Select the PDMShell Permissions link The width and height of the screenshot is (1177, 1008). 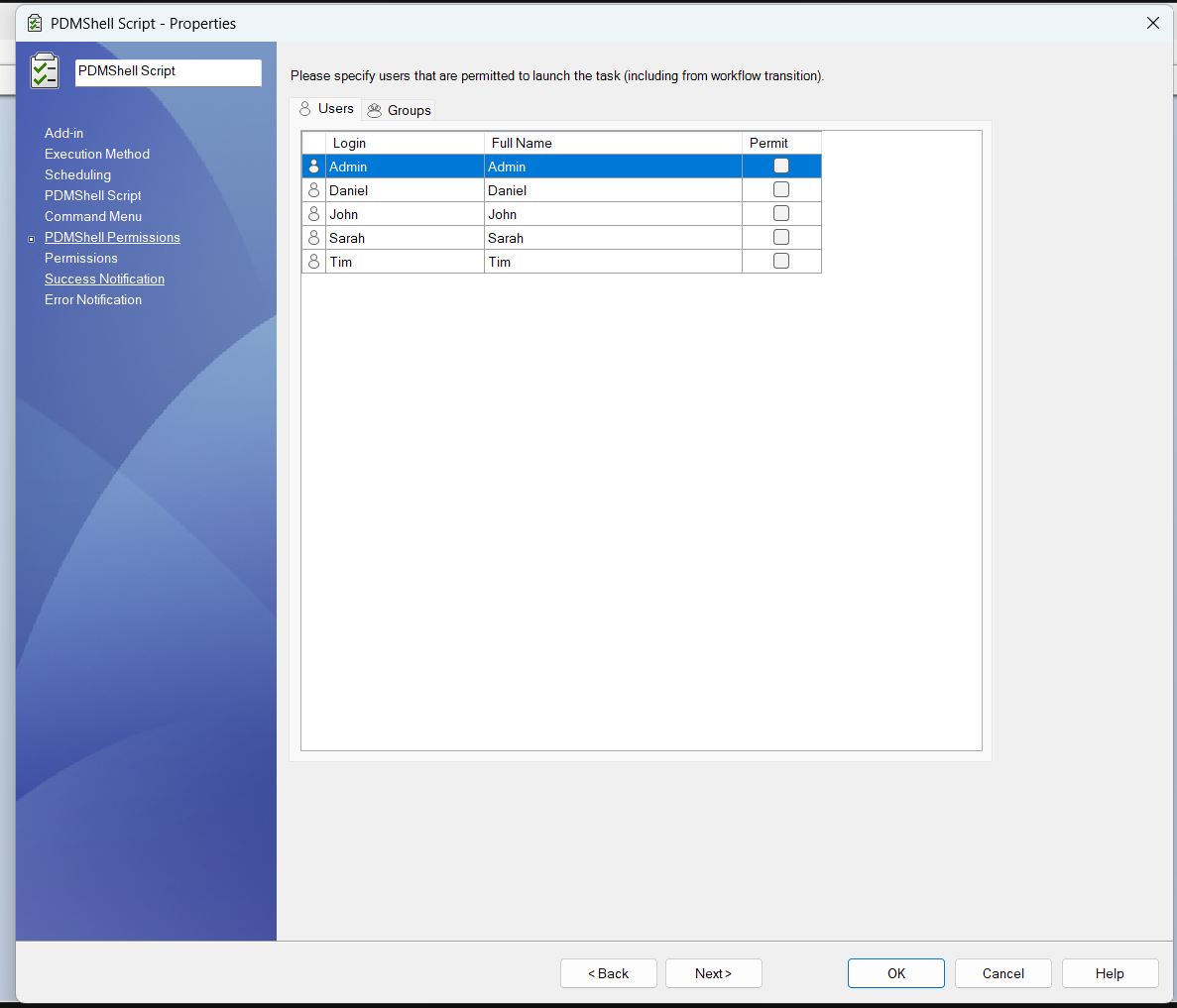[112, 237]
